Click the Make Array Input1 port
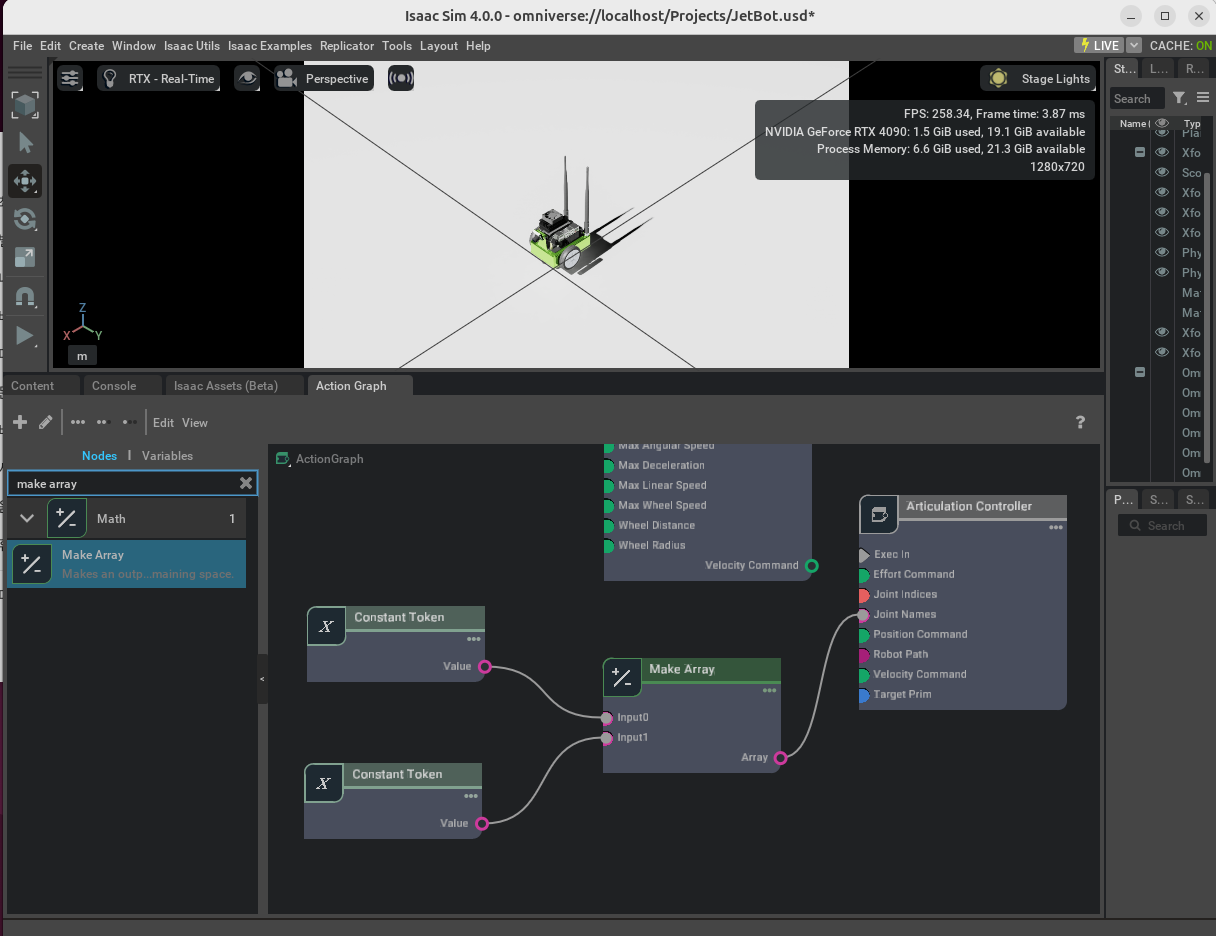Image resolution: width=1216 pixels, height=936 pixels. pos(606,738)
